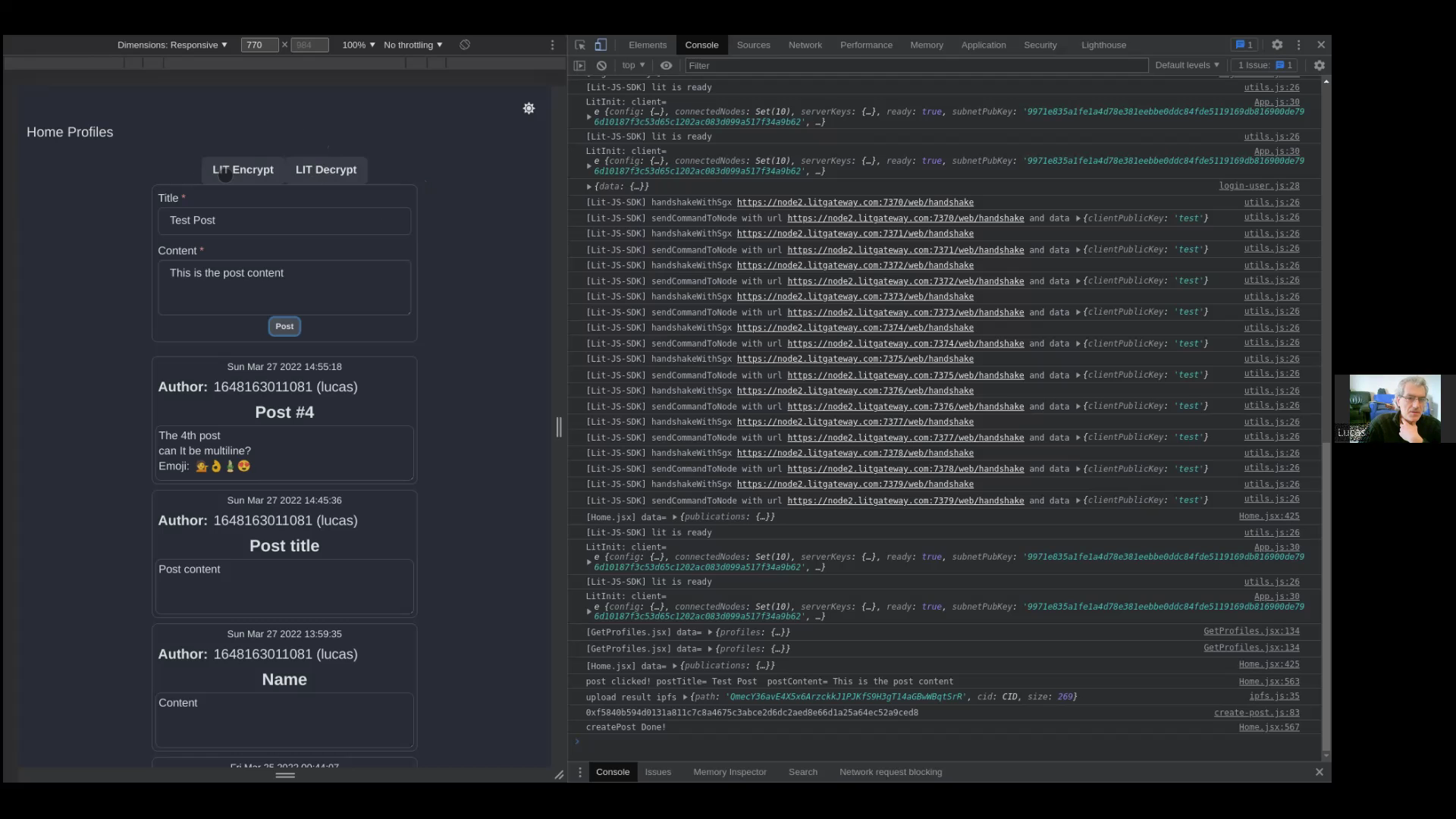
Task: Click the console Filter input
Action: click(916, 66)
